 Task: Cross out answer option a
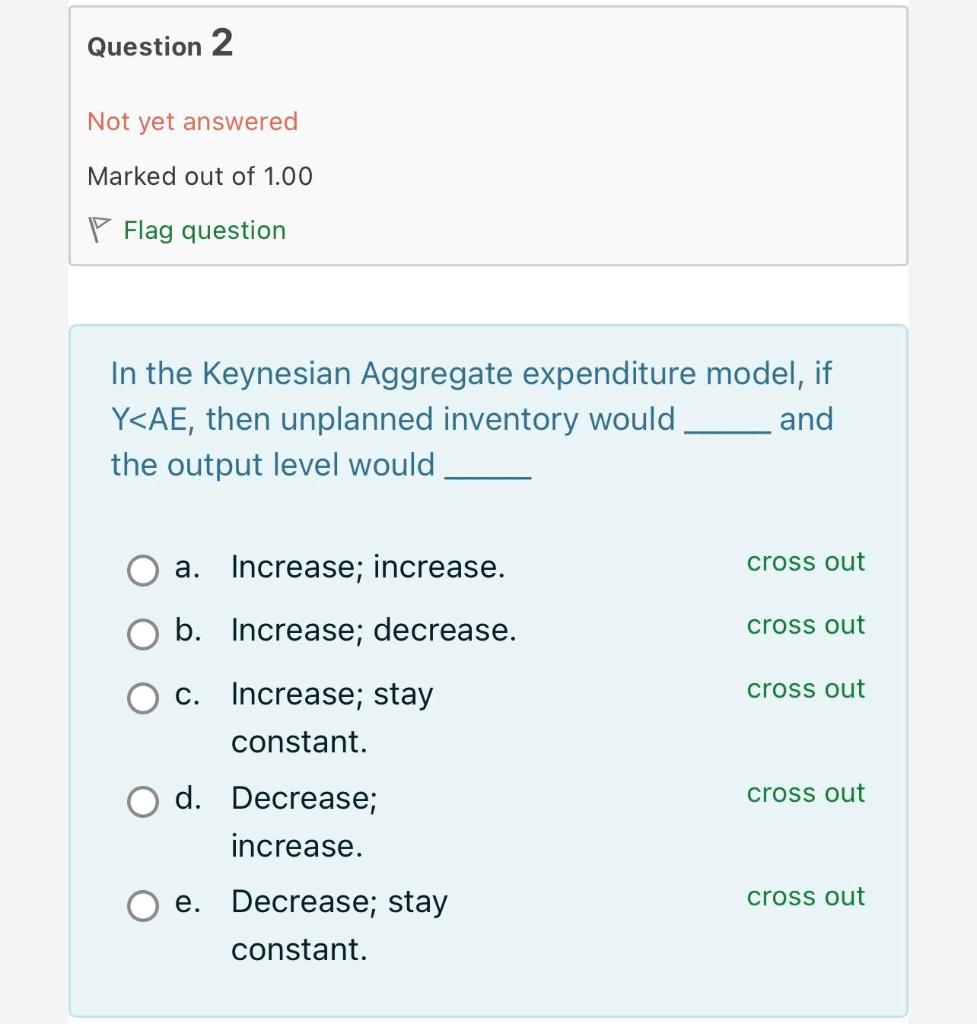[x=806, y=562]
